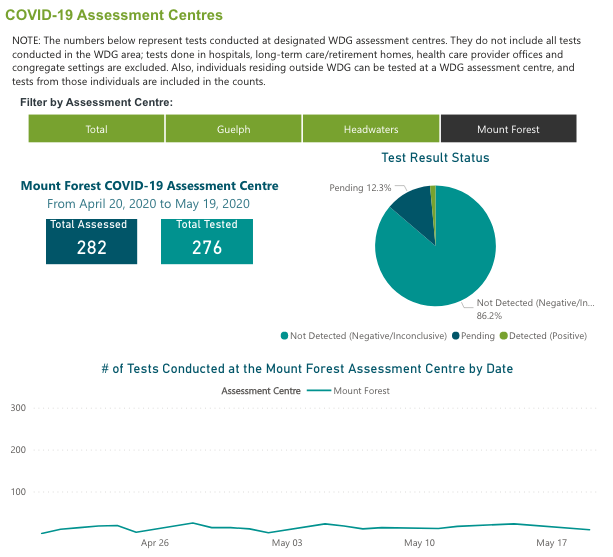Click the green Detected (Positive) legend dot

pyautogui.click(x=503, y=336)
